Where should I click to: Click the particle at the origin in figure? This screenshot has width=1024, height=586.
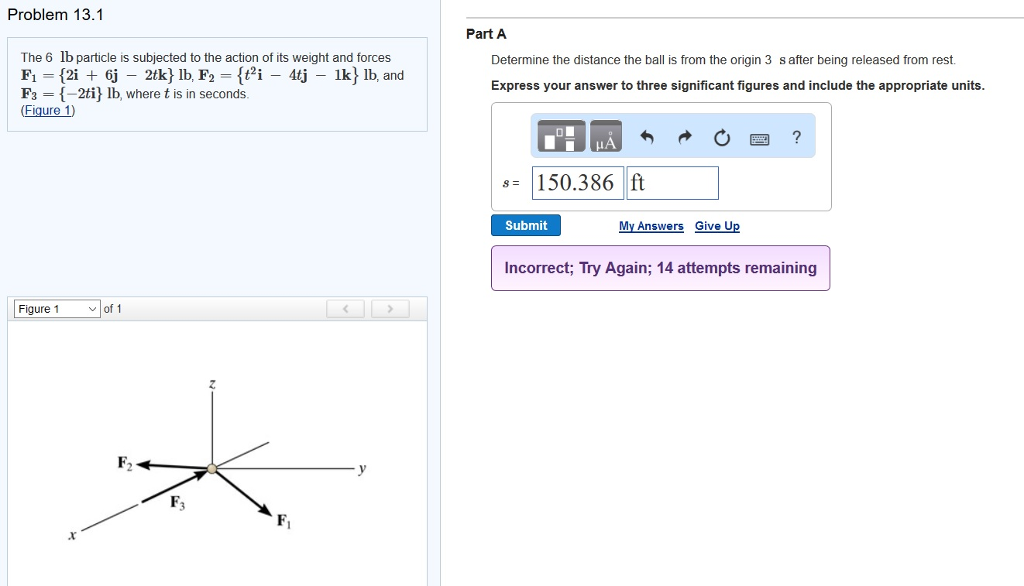pyautogui.click(x=212, y=467)
